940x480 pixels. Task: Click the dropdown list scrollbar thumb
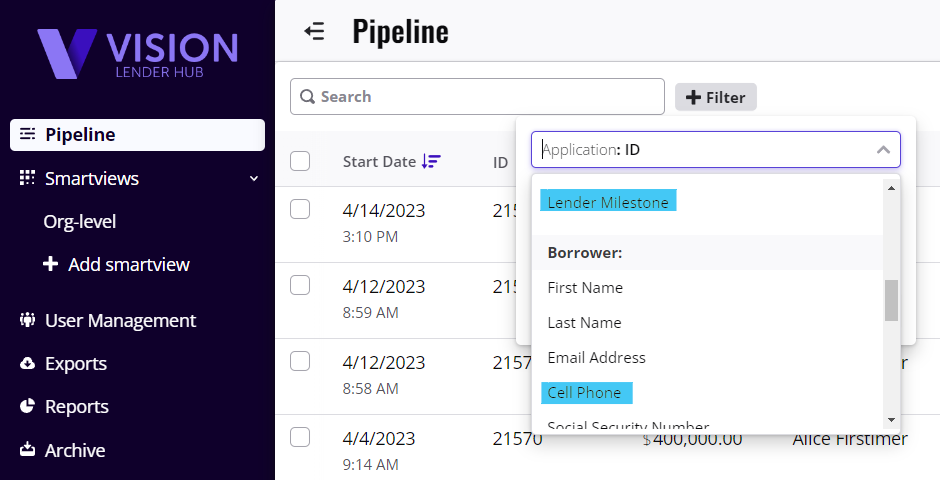click(x=891, y=300)
